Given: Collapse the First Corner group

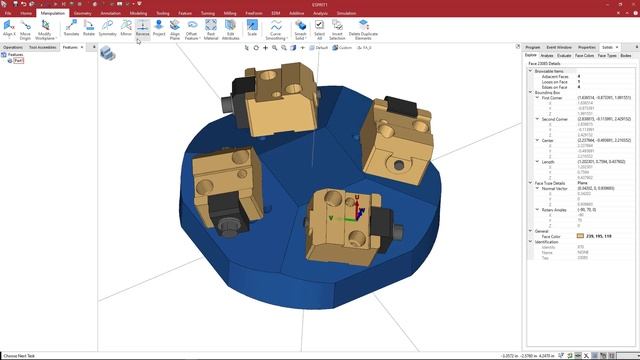Looking at the screenshot, I should 537,98.
